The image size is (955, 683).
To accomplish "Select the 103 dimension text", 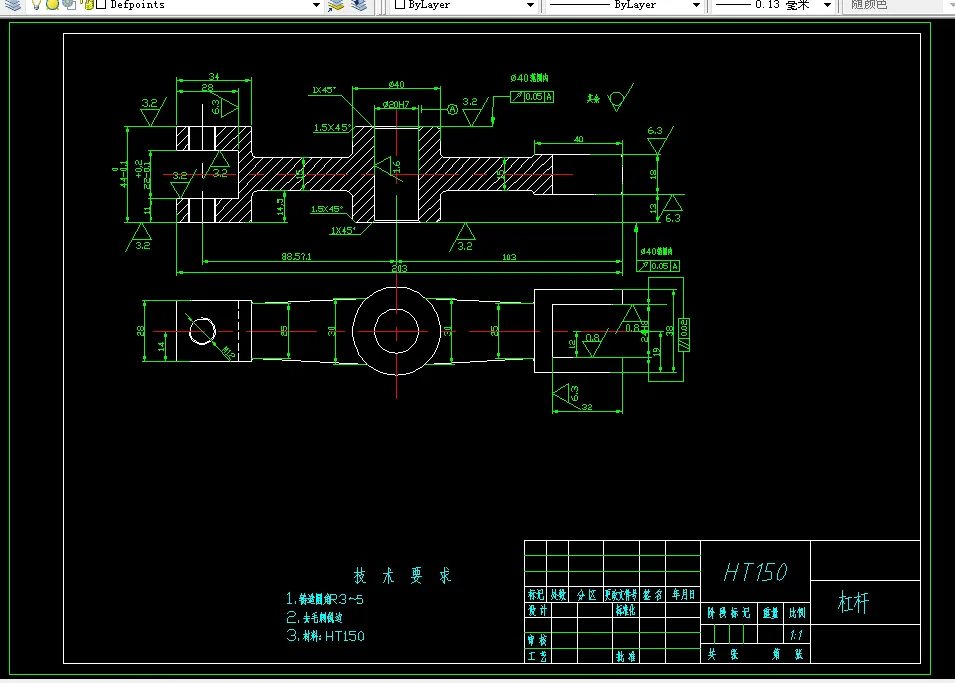I will click(509, 257).
